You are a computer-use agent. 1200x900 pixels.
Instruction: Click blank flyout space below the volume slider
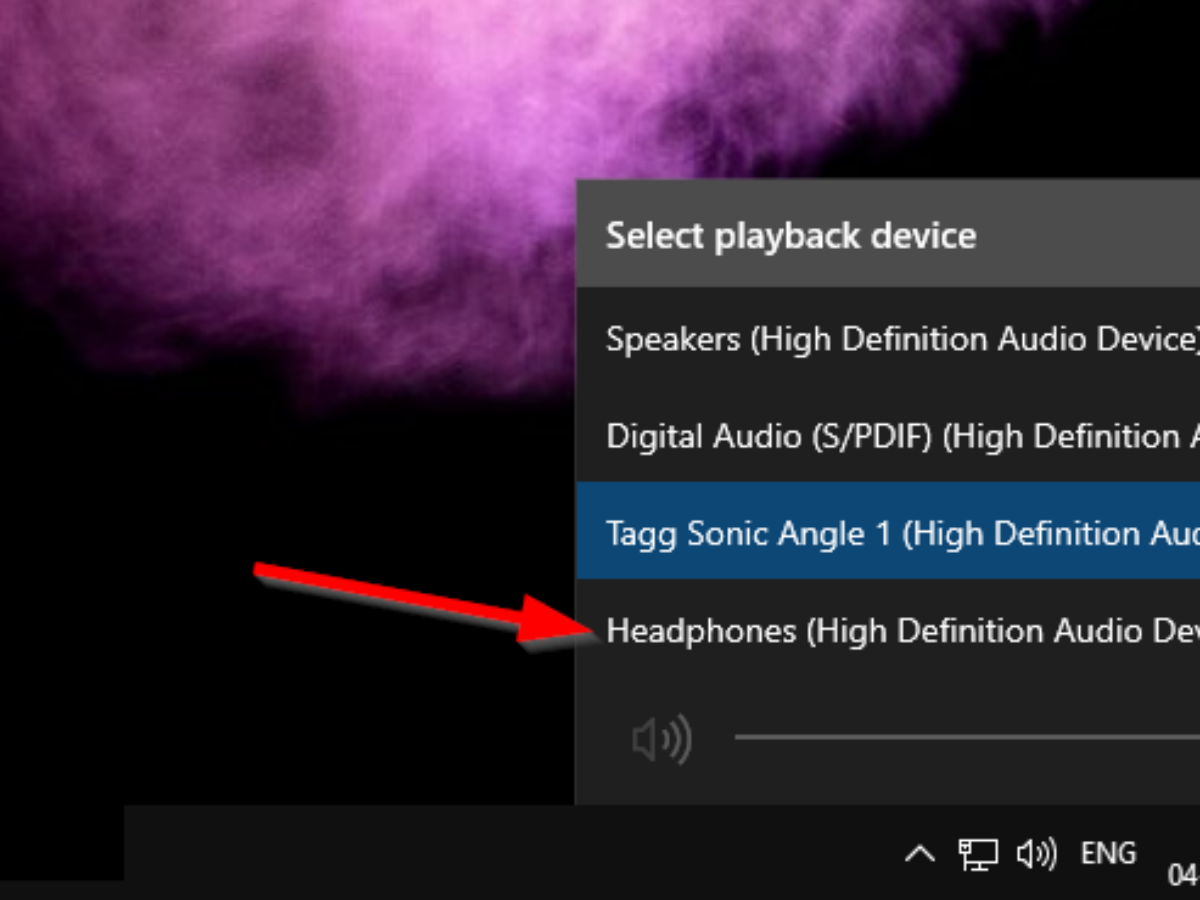point(900,785)
